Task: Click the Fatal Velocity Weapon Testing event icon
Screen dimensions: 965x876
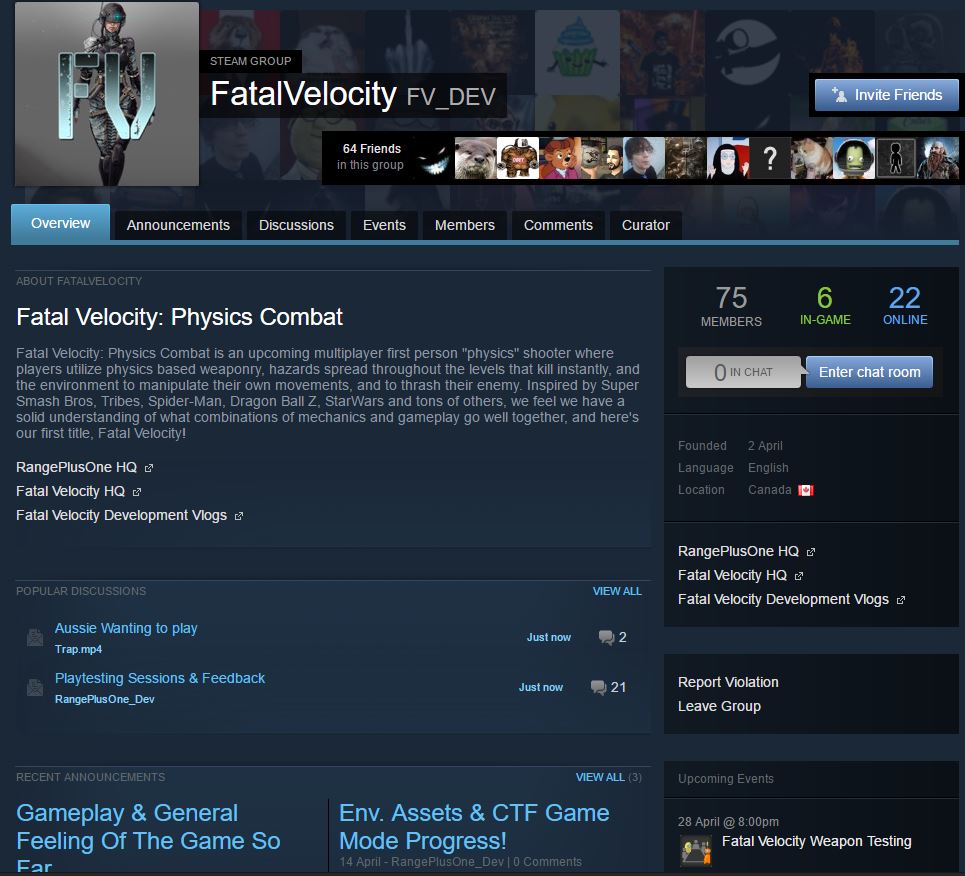Action: pyautogui.click(x=696, y=850)
